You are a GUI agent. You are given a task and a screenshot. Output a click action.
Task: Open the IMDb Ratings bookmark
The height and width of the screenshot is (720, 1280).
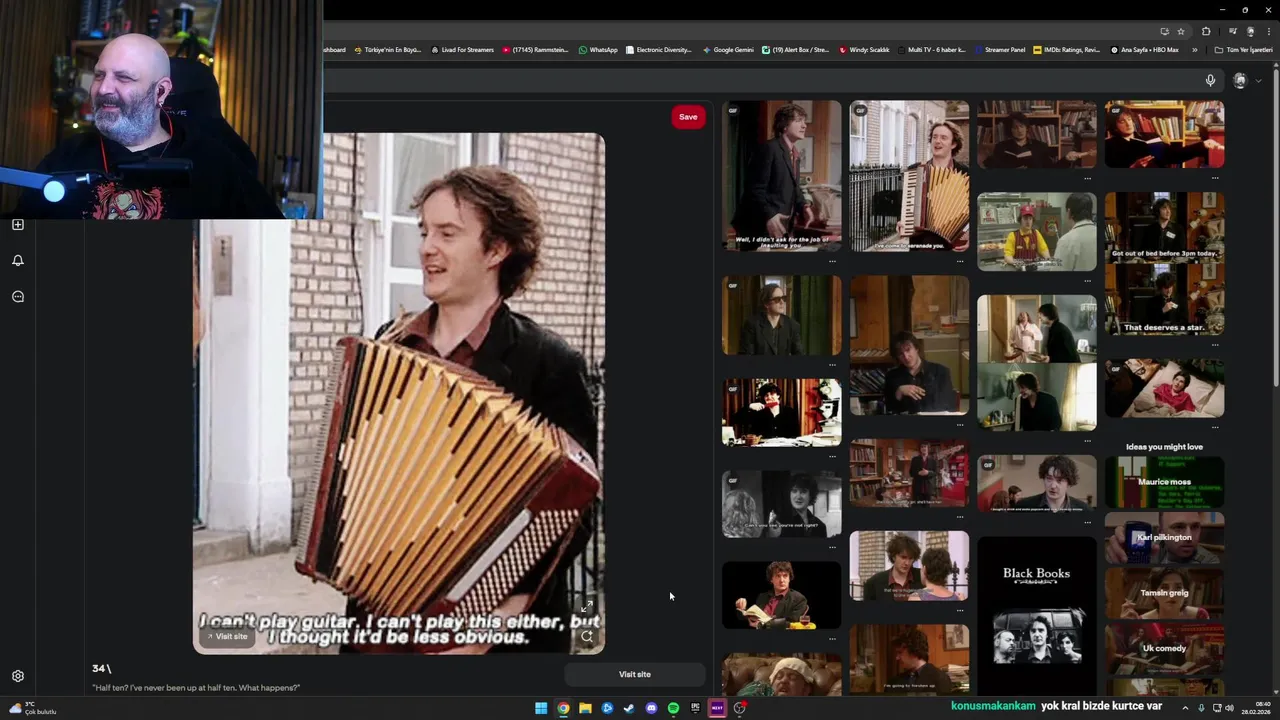tap(1067, 49)
